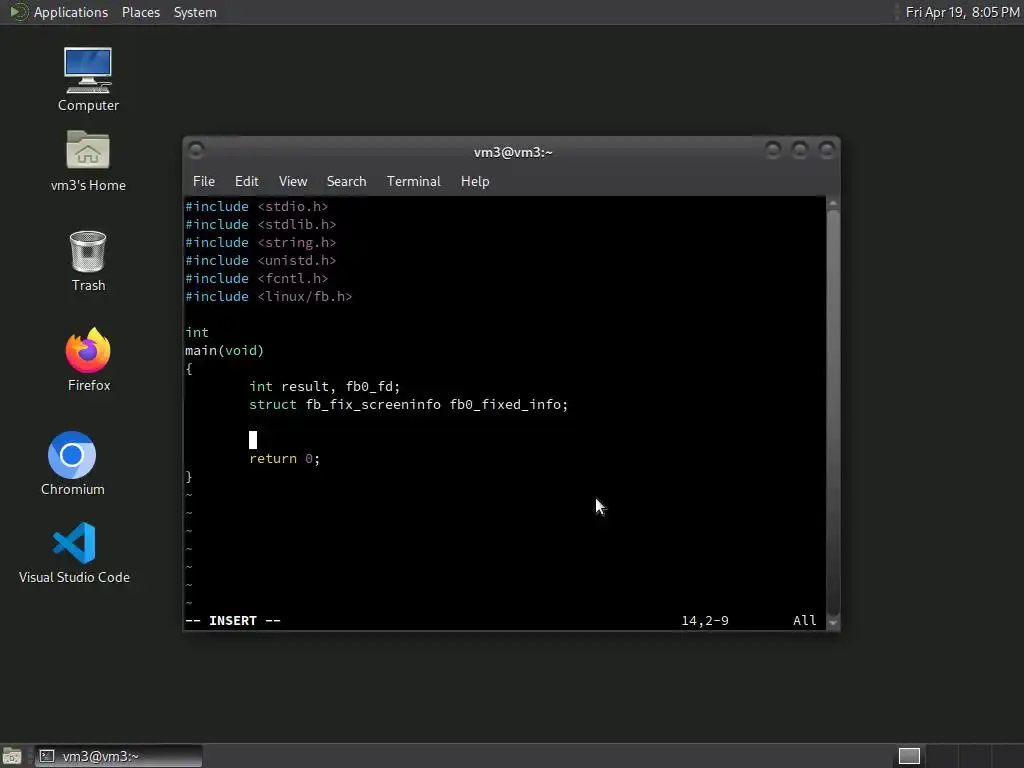Click 'int result, fb0_fd;' declaration
The image size is (1024, 768).
coord(324,387)
